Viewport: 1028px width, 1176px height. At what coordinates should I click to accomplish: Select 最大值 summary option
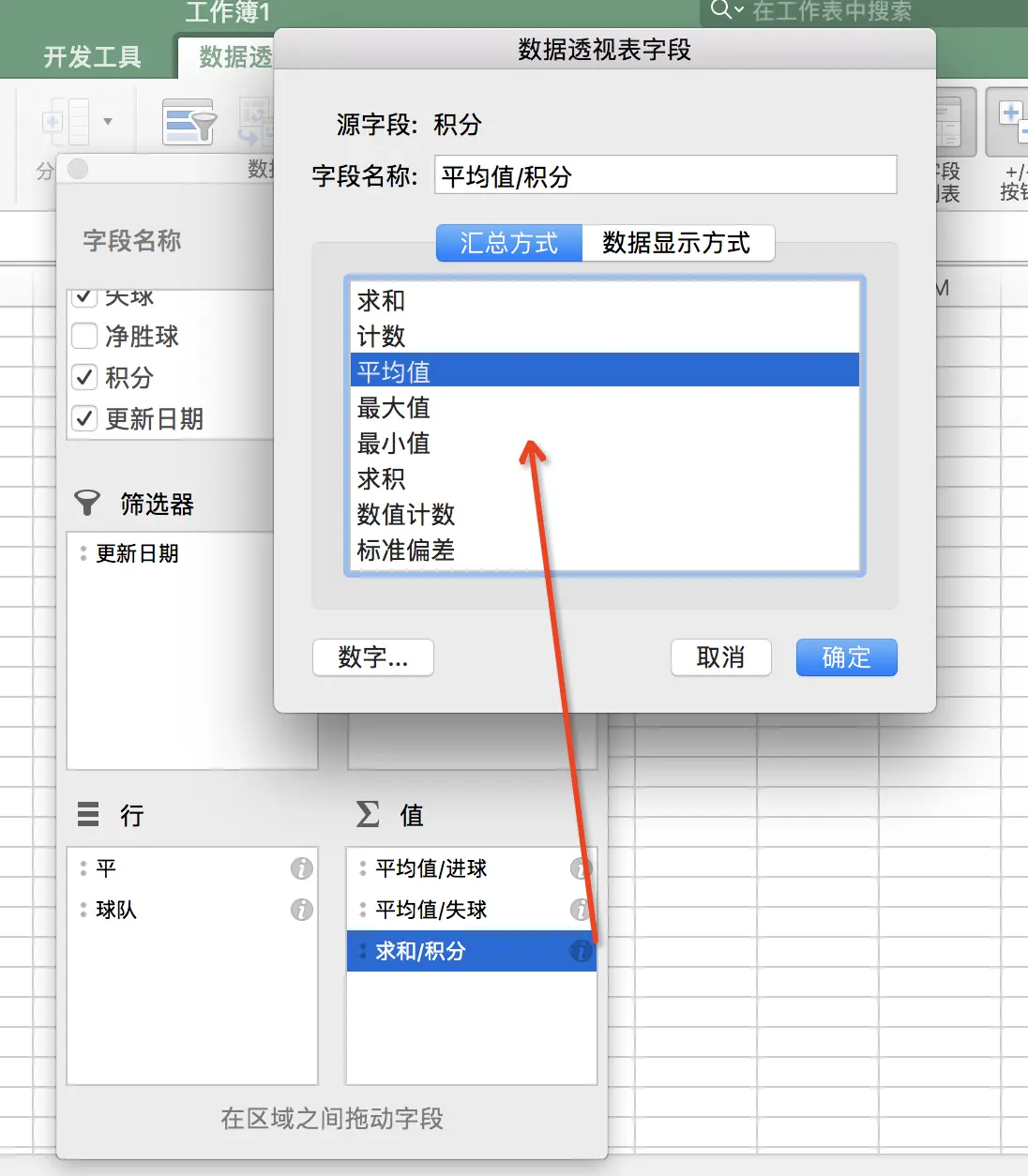pyautogui.click(x=605, y=407)
